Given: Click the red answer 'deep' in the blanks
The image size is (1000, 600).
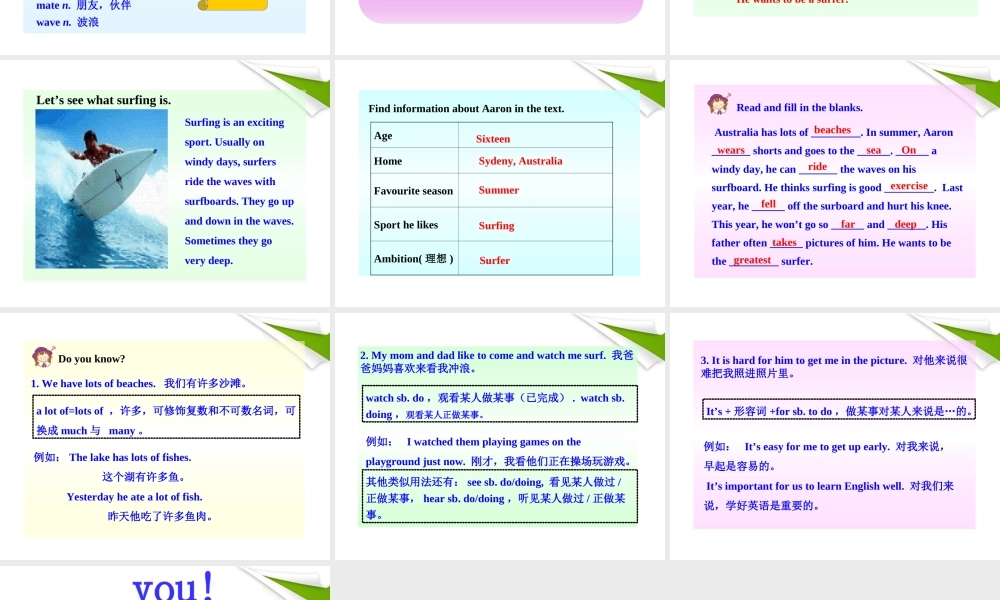Looking at the screenshot, I should [x=906, y=224].
